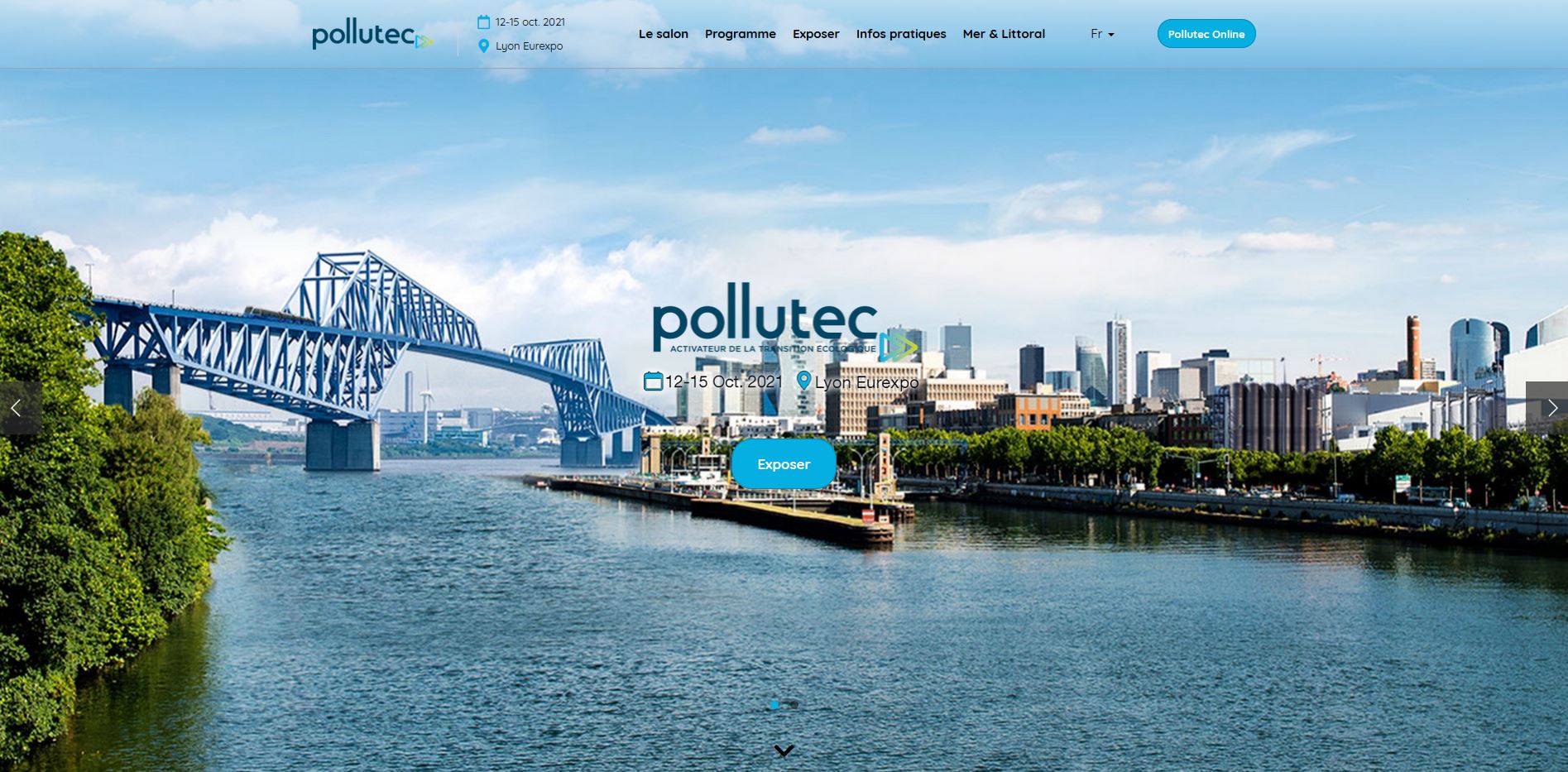
Task: Click the scroll-down chevron at the bottom
Action: 784,750
